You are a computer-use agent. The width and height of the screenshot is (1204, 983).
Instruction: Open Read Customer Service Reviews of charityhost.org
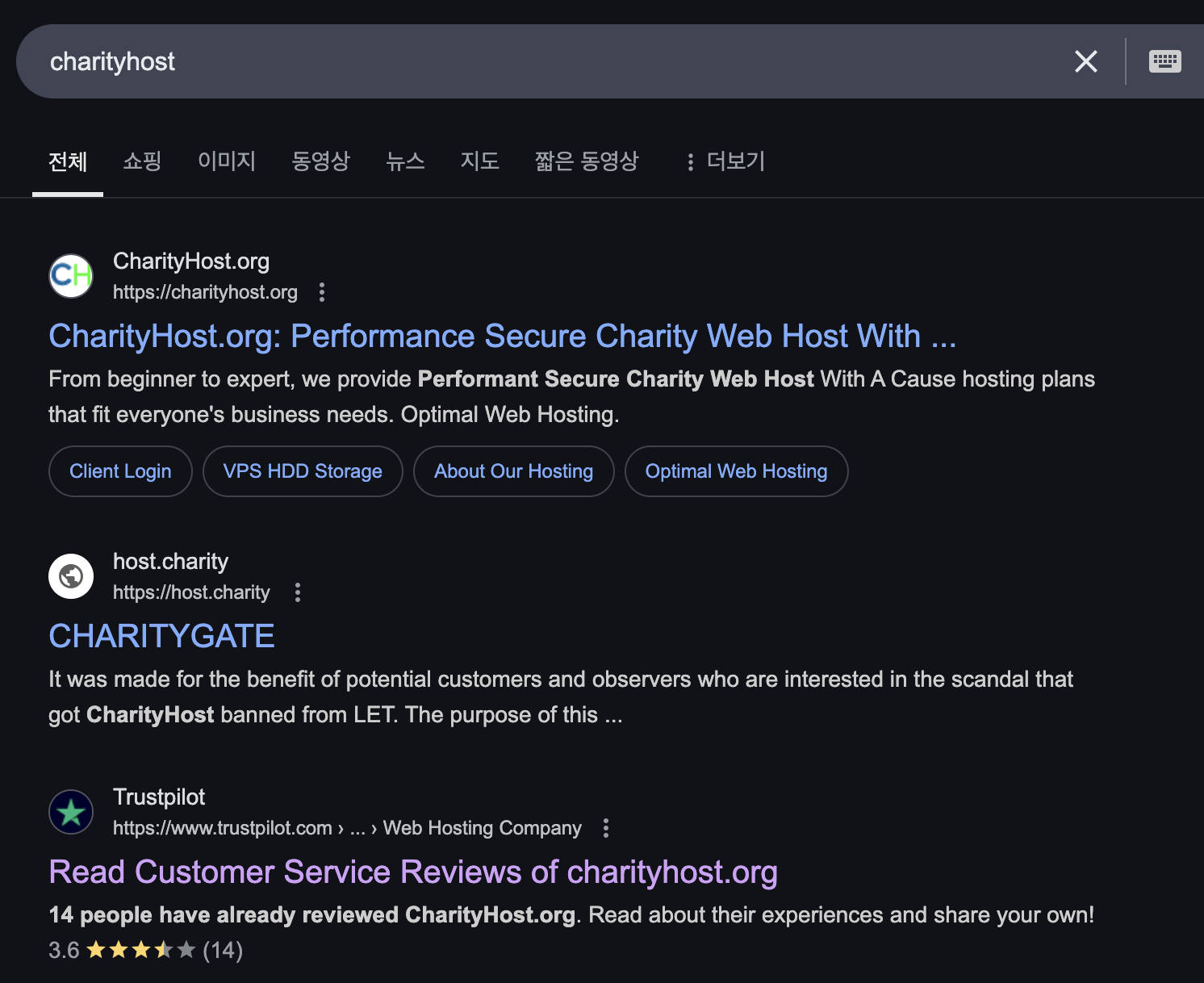pos(413,872)
